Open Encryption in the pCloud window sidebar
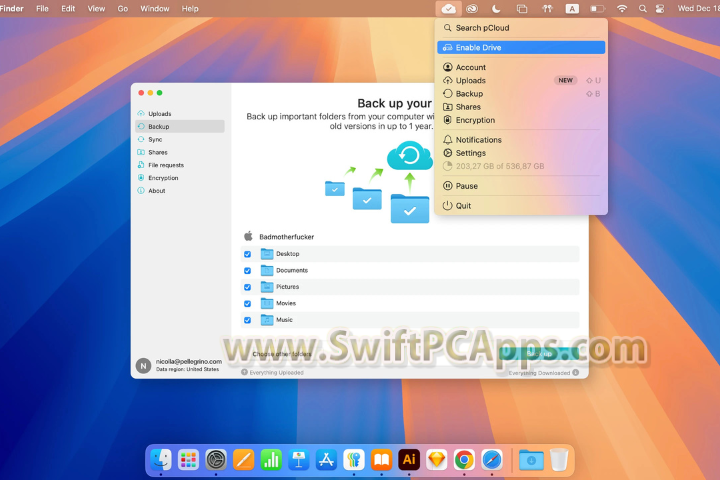 180,178
